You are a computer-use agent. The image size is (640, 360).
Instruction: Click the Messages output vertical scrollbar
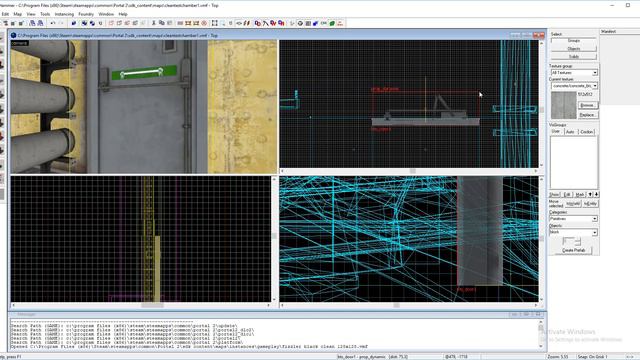coord(541,334)
